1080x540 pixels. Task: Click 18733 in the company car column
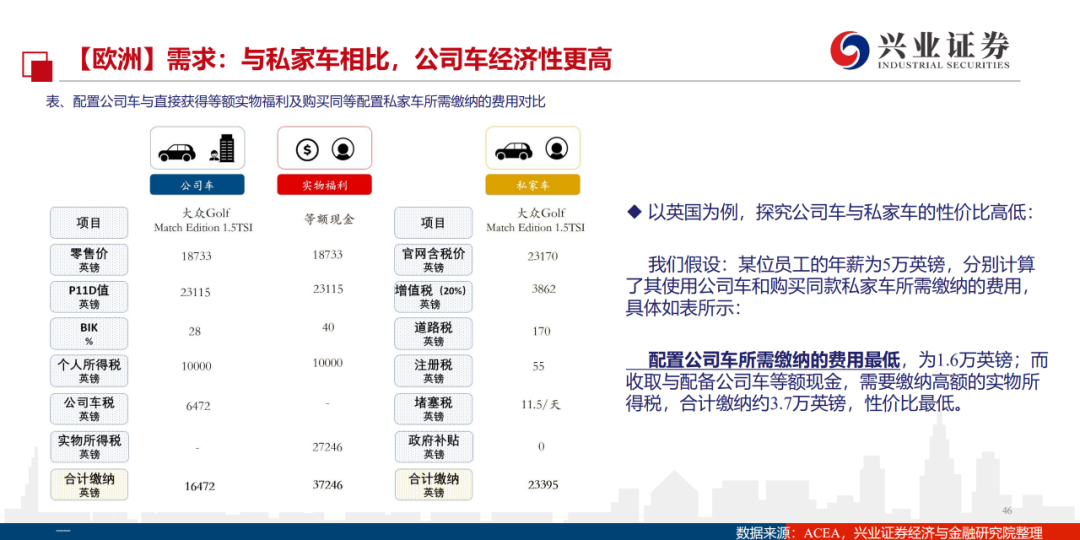tap(196, 256)
